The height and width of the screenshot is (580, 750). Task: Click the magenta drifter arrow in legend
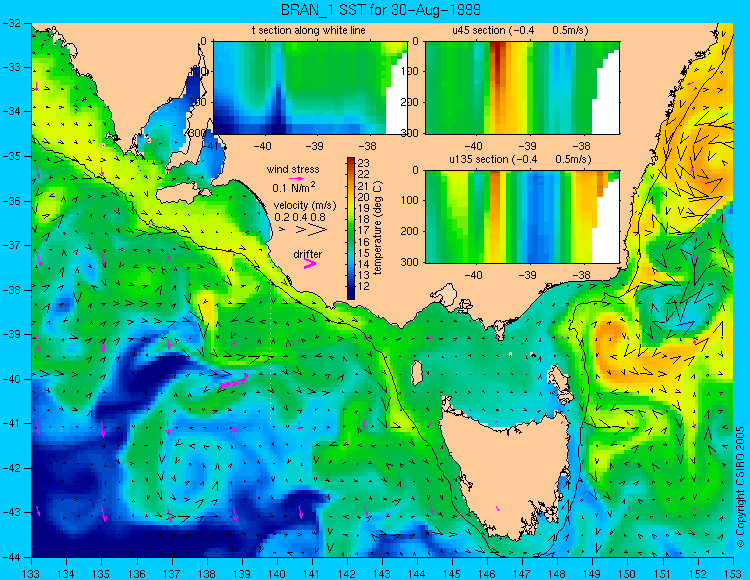coord(309,263)
